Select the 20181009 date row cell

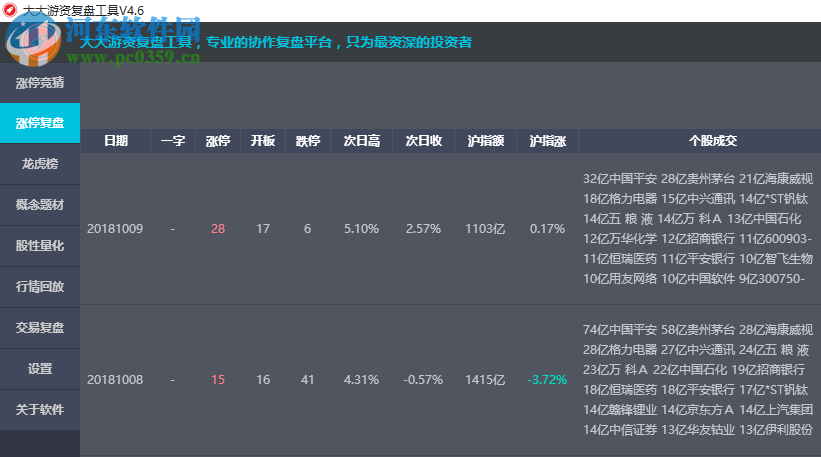tap(115, 229)
